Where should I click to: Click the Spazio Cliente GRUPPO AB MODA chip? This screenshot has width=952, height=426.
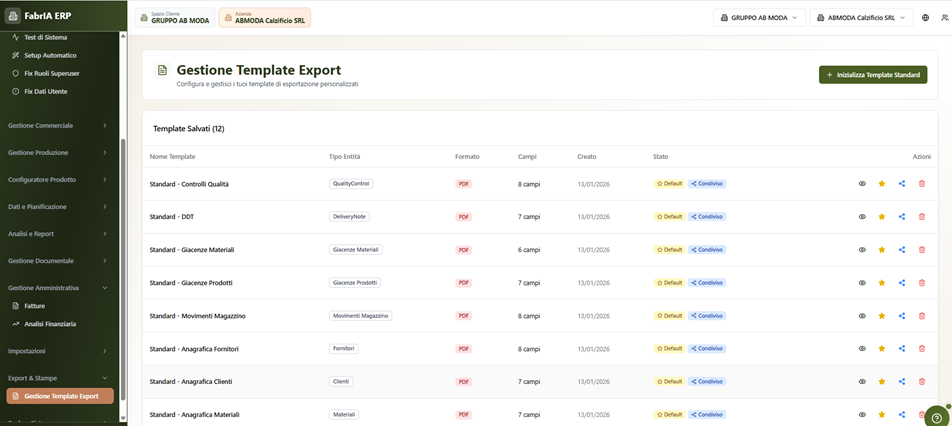[x=175, y=18]
